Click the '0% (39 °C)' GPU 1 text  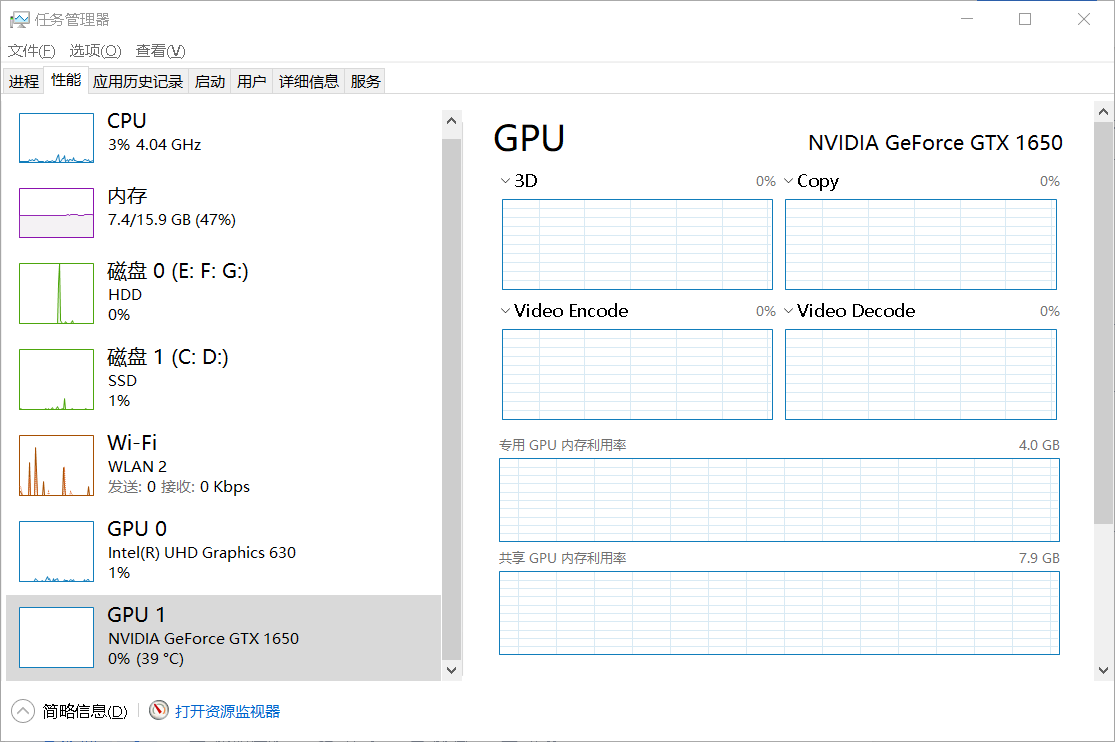click(146, 659)
